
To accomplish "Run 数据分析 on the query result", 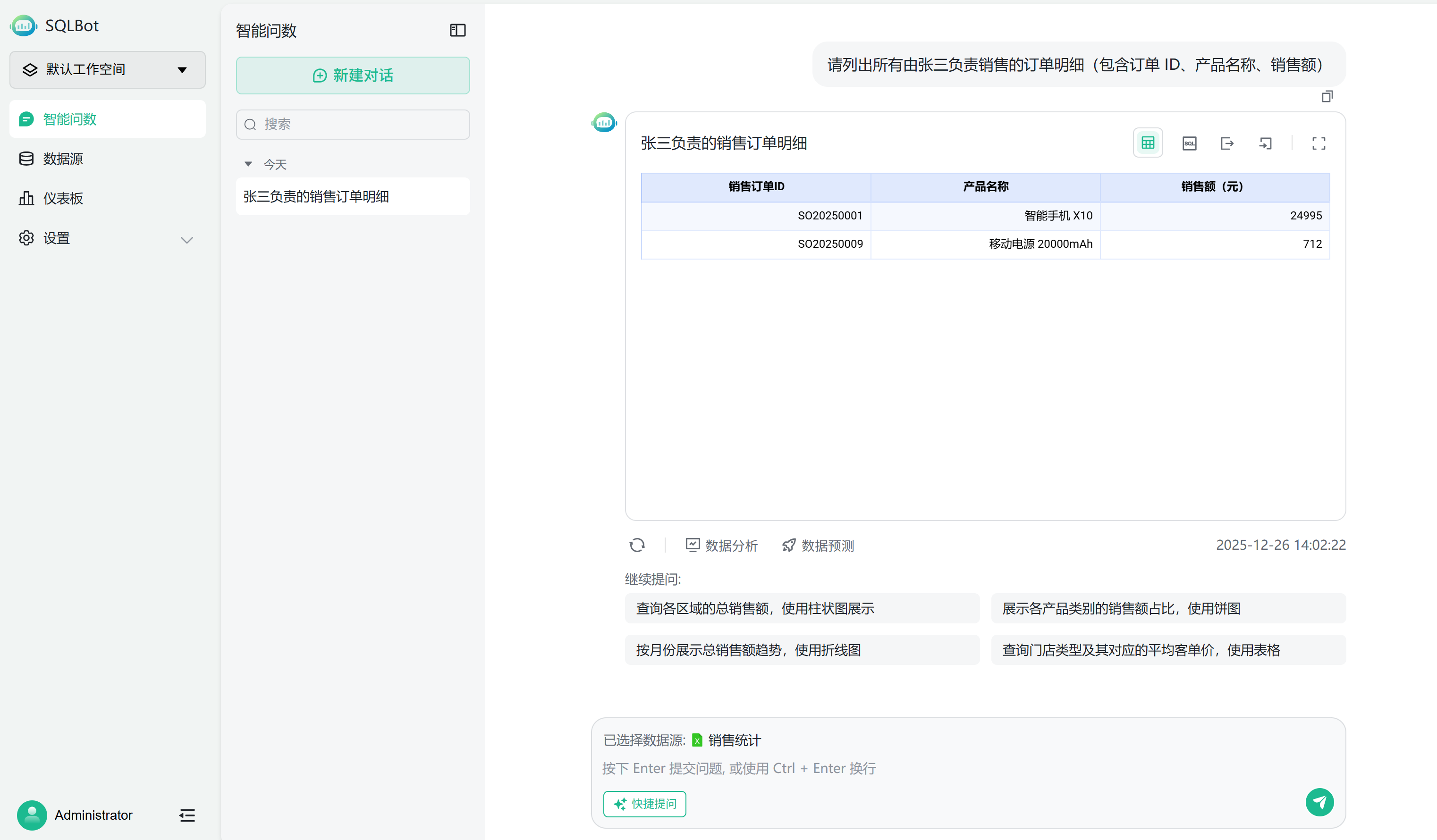I will (721, 546).
